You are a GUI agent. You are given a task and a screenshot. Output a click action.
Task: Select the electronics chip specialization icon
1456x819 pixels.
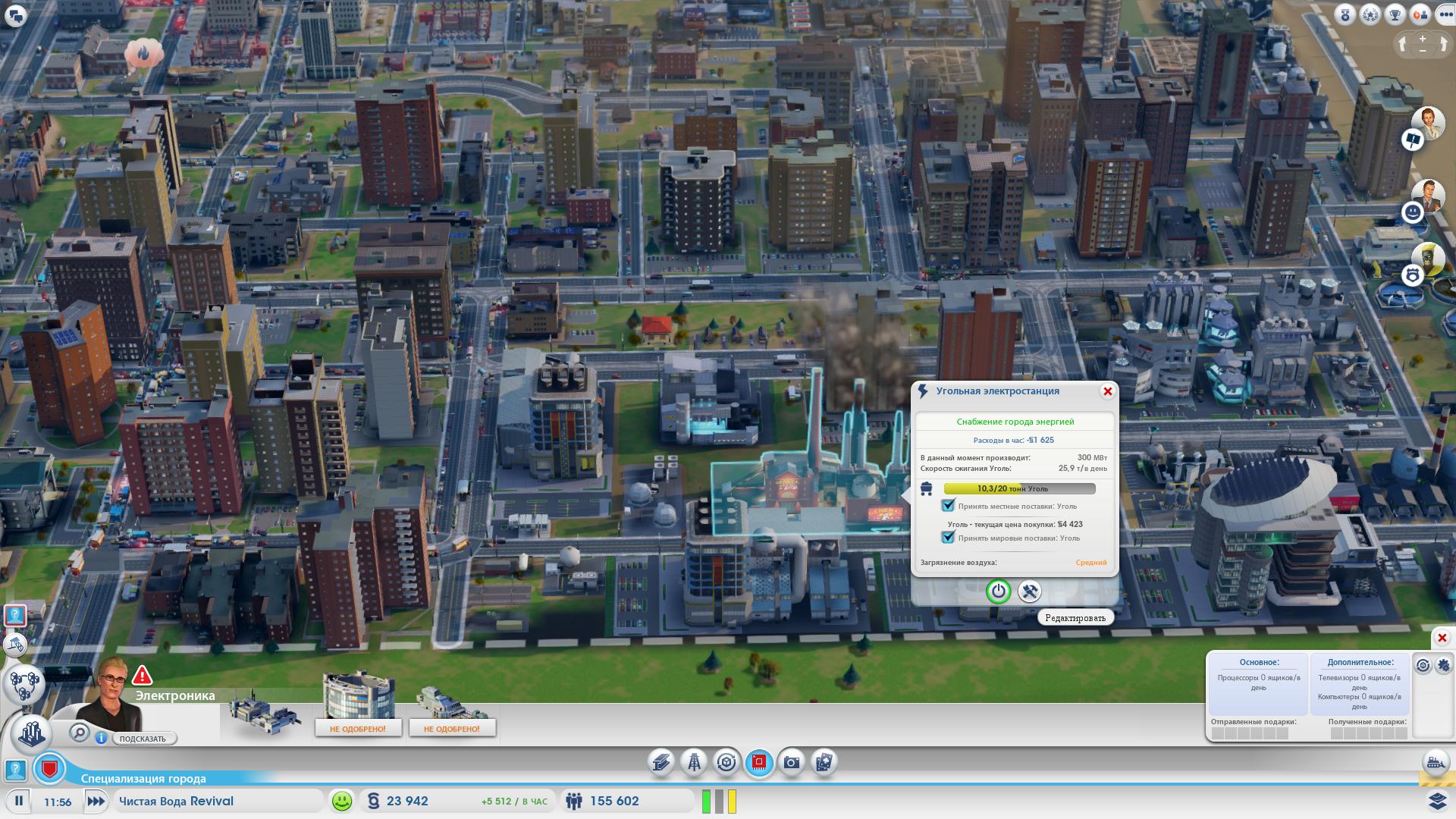click(759, 762)
